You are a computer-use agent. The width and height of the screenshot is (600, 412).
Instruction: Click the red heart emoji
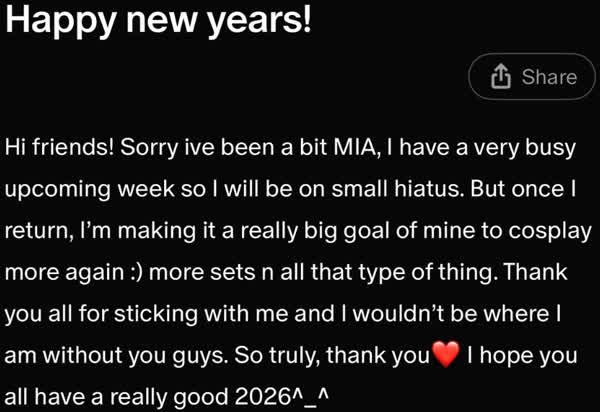(446, 355)
